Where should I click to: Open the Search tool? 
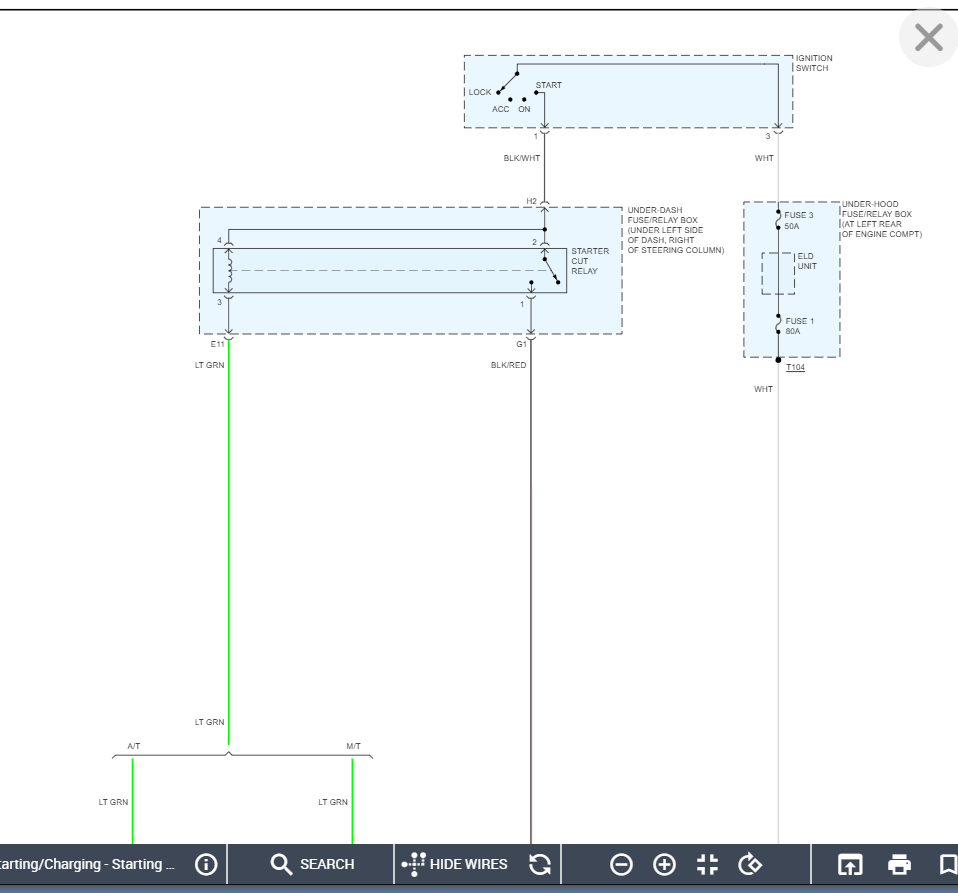click(312, 864)
